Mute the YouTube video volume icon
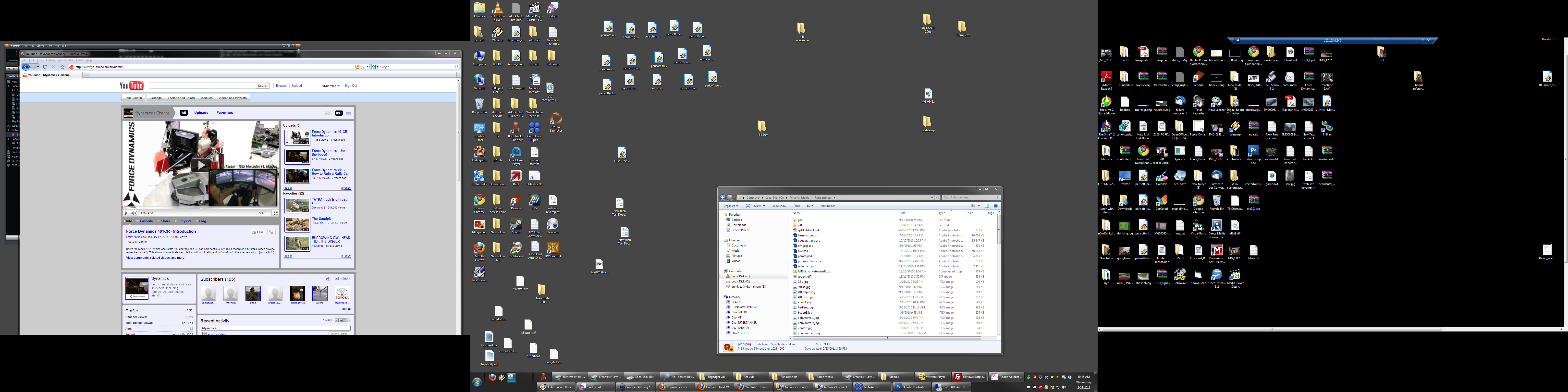The image size is (1568, 392). tap(134, 213)
